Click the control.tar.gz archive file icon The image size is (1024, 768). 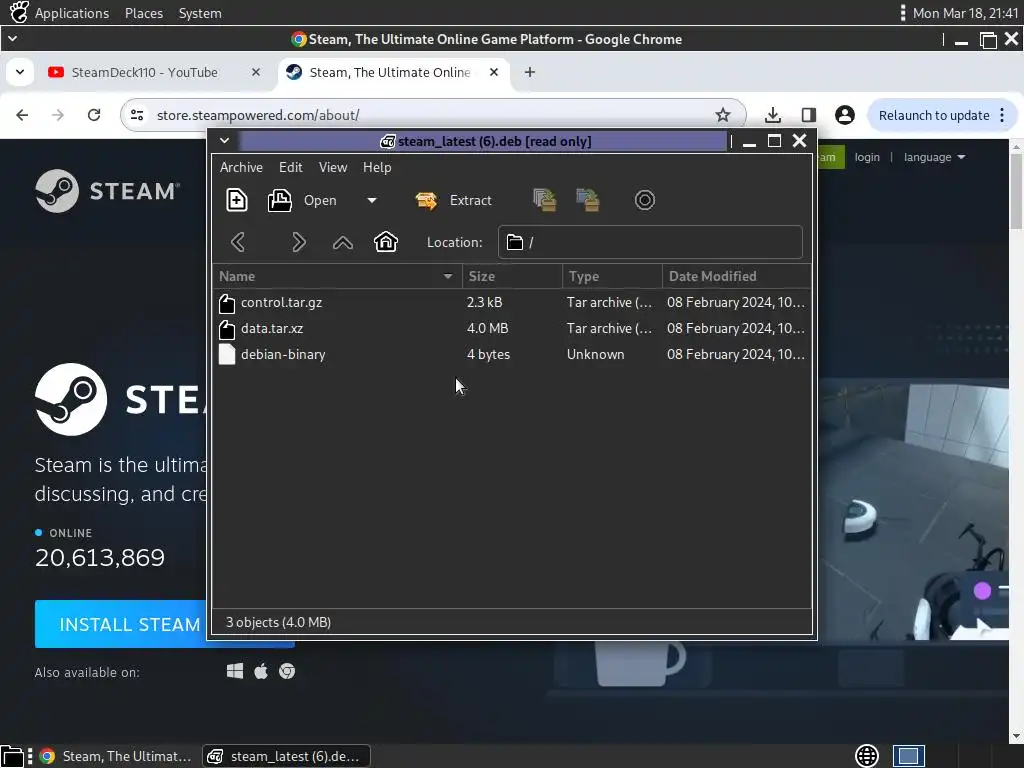pyautogui.click(x=227, y=303)
